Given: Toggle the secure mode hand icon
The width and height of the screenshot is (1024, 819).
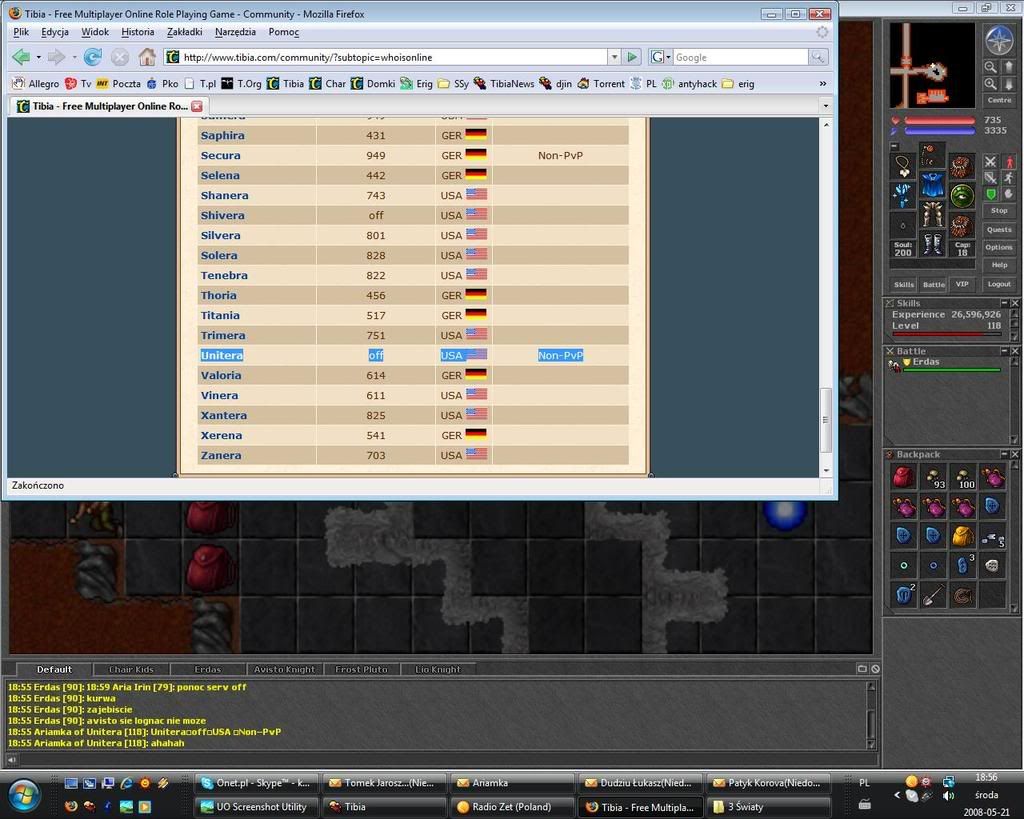Looking at the screenshot, I should point(1009,194).
